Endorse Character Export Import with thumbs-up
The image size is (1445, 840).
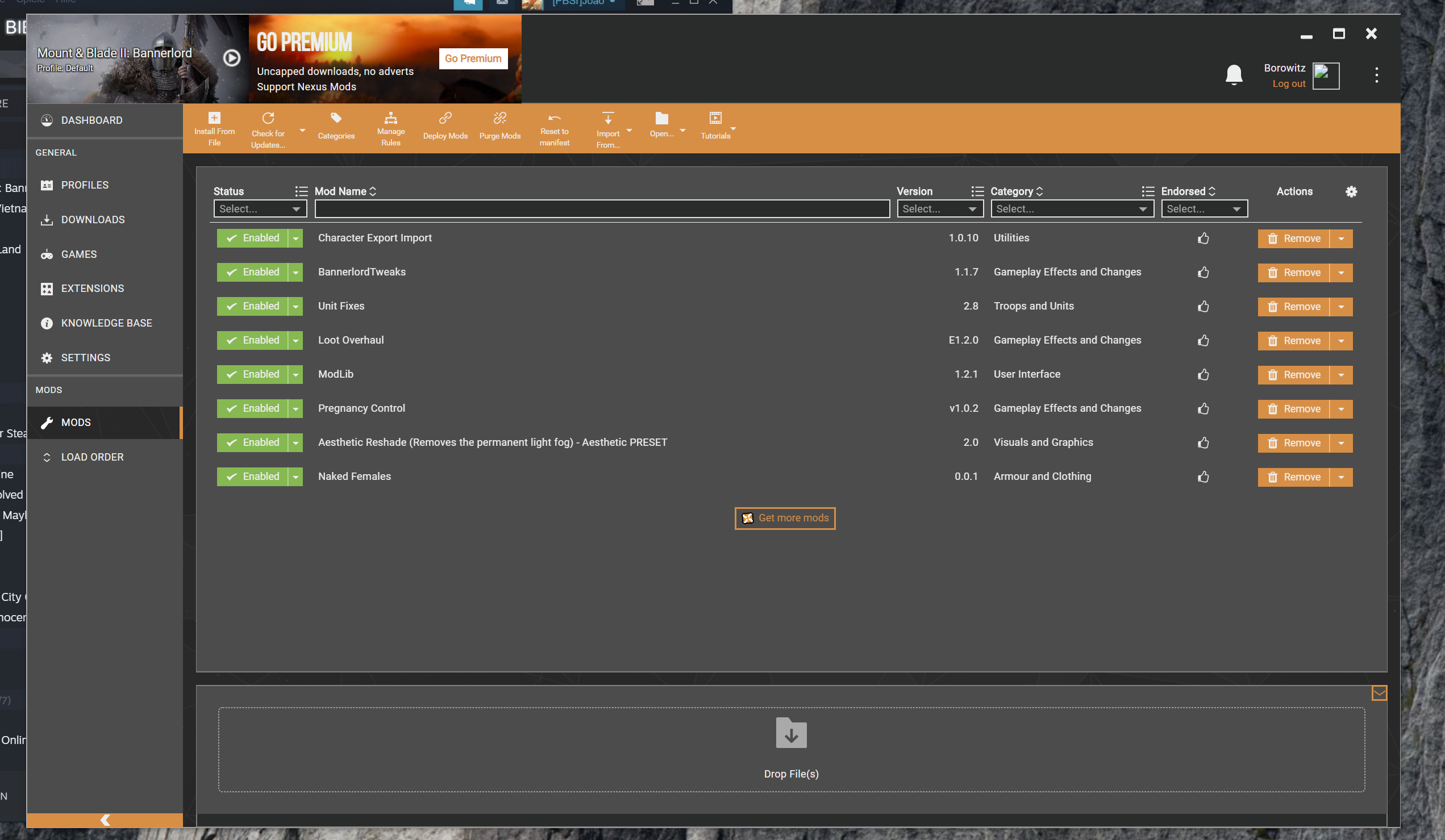[1203, 239]
